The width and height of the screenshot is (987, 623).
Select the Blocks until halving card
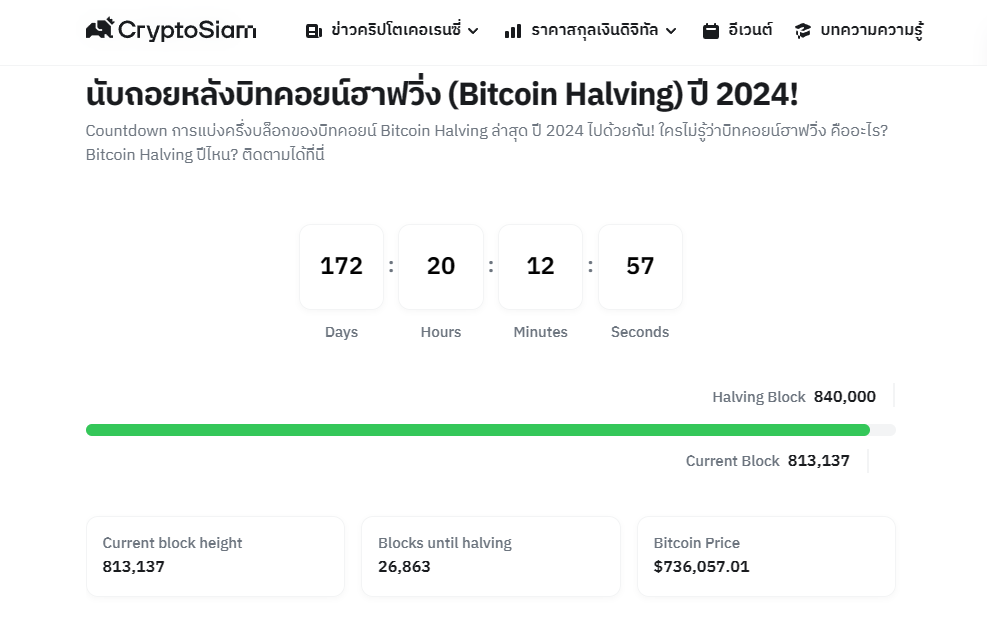click(x=491, y=556)
